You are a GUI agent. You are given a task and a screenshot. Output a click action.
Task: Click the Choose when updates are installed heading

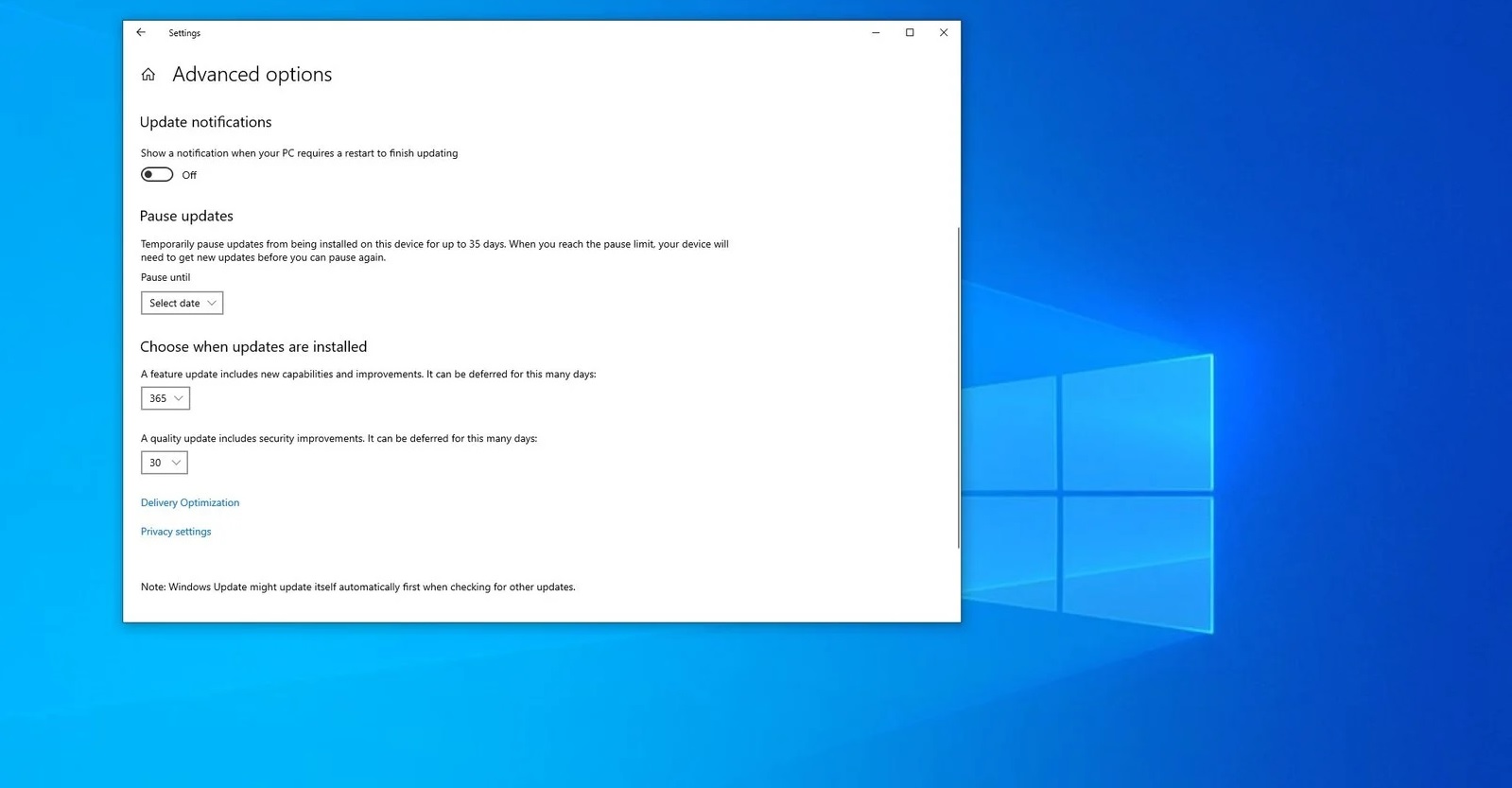[253, 347]
